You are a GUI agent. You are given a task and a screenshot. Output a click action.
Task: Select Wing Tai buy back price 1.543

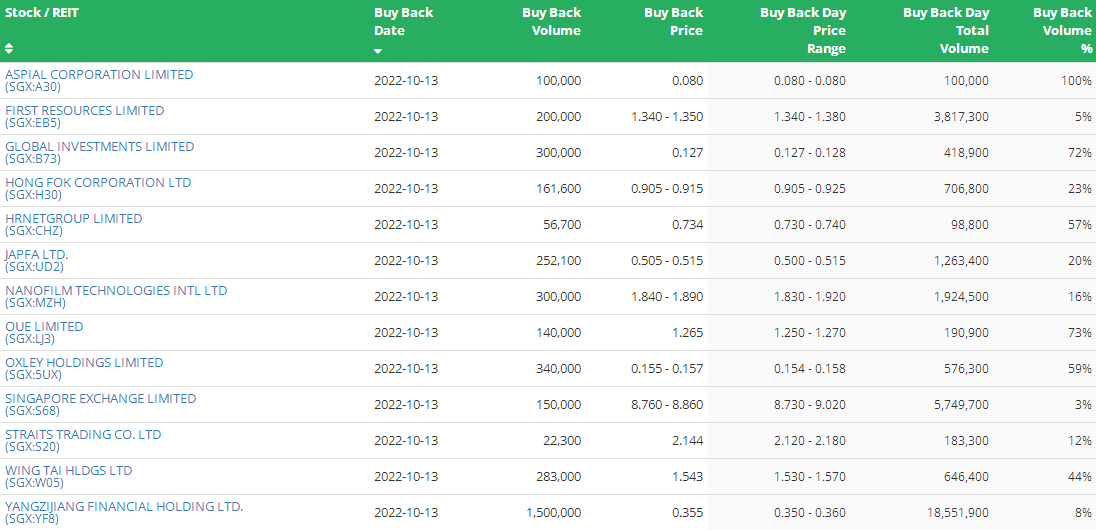687,477
